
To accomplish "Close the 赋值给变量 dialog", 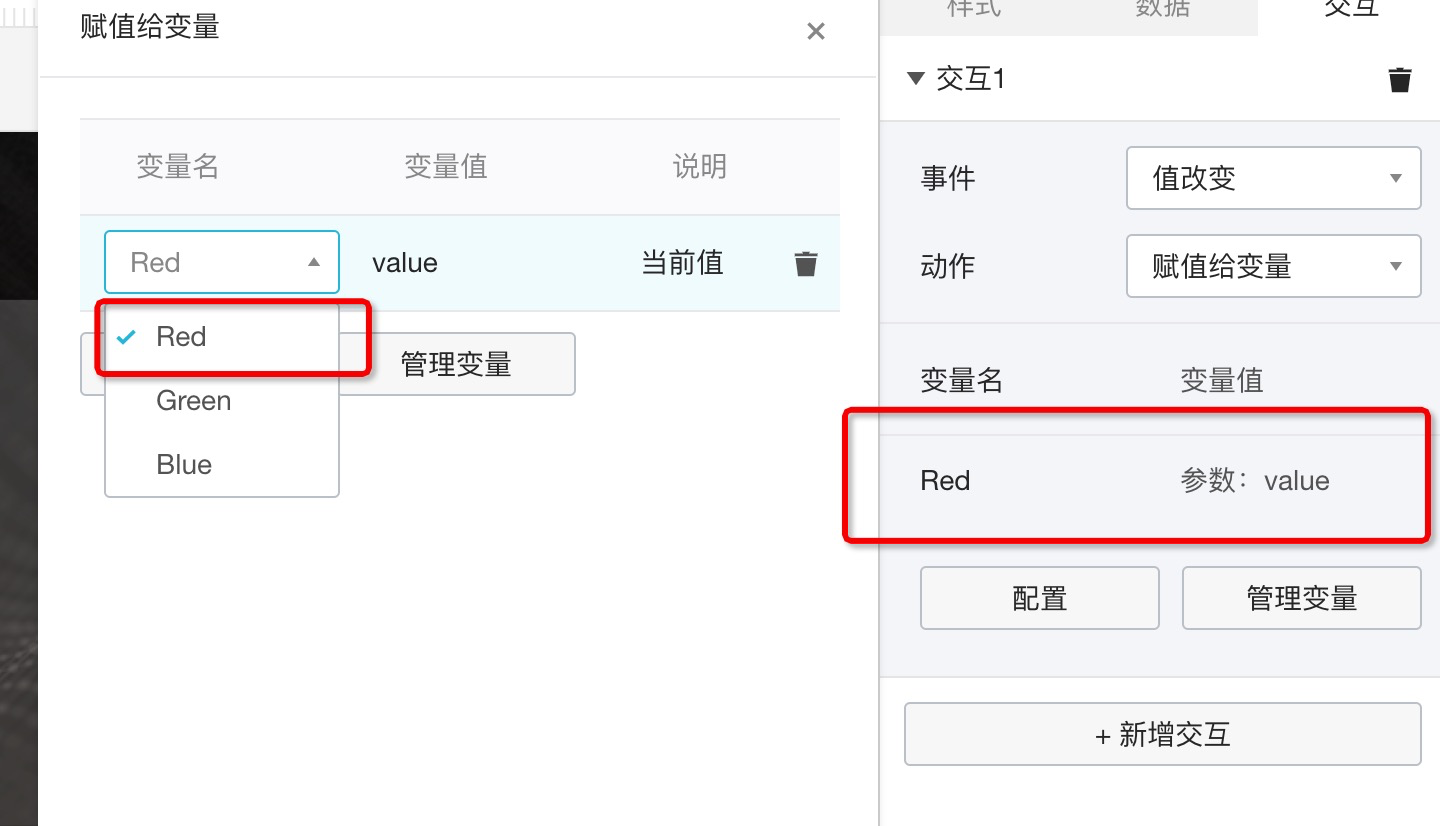I will coord(816,32).
